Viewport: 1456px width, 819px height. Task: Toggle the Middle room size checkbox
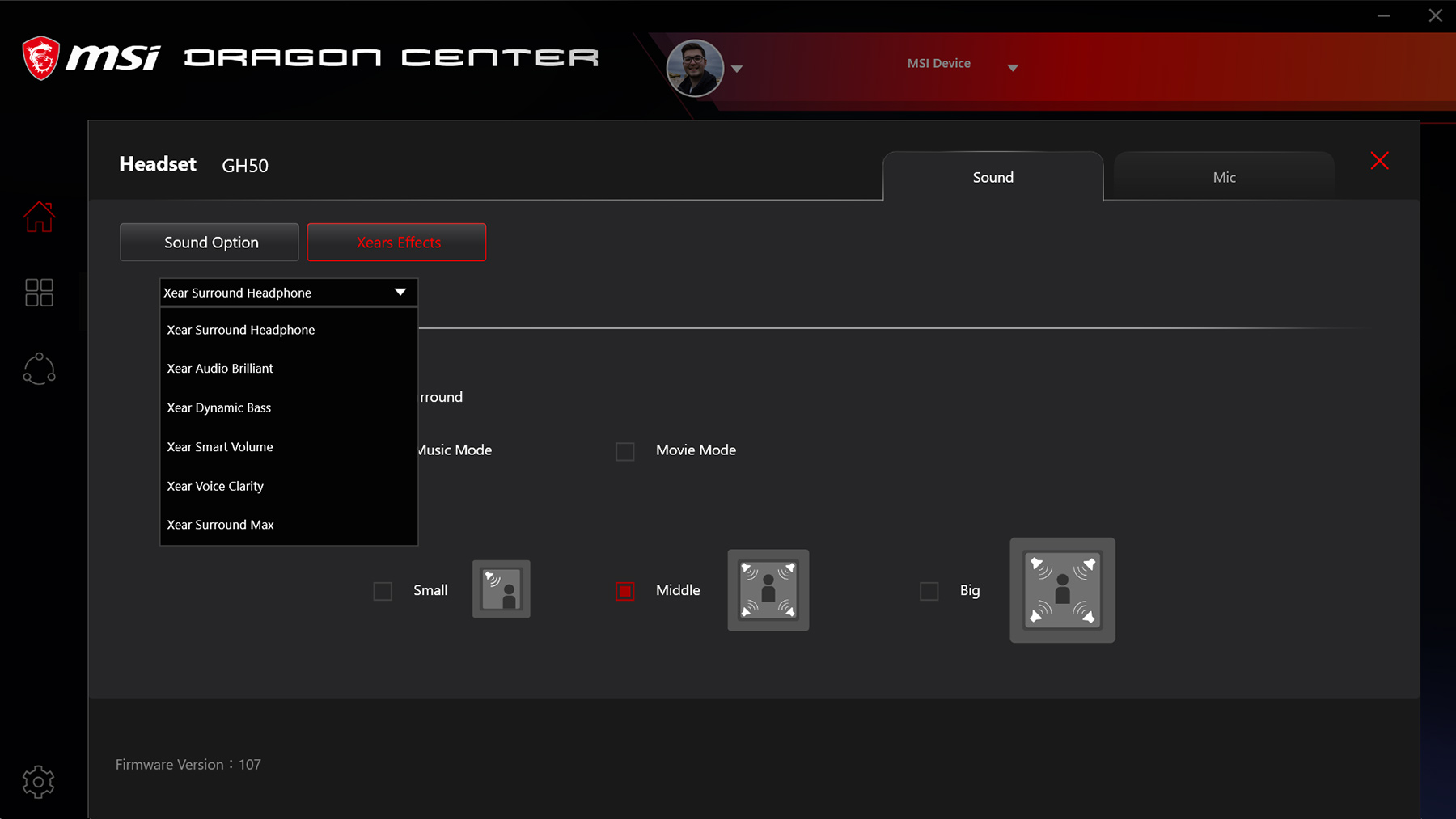(625, 591)
